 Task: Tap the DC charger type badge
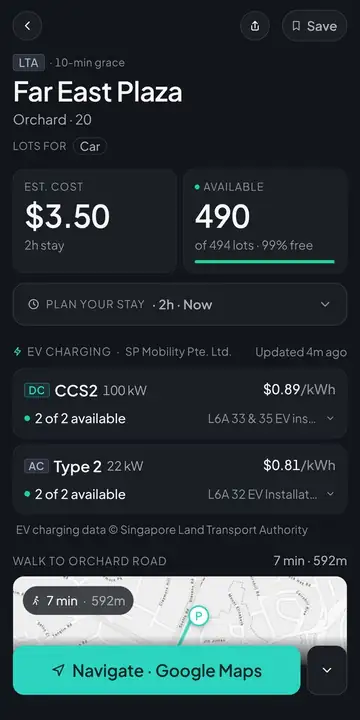pyautogui.click(x=36, y=390)
